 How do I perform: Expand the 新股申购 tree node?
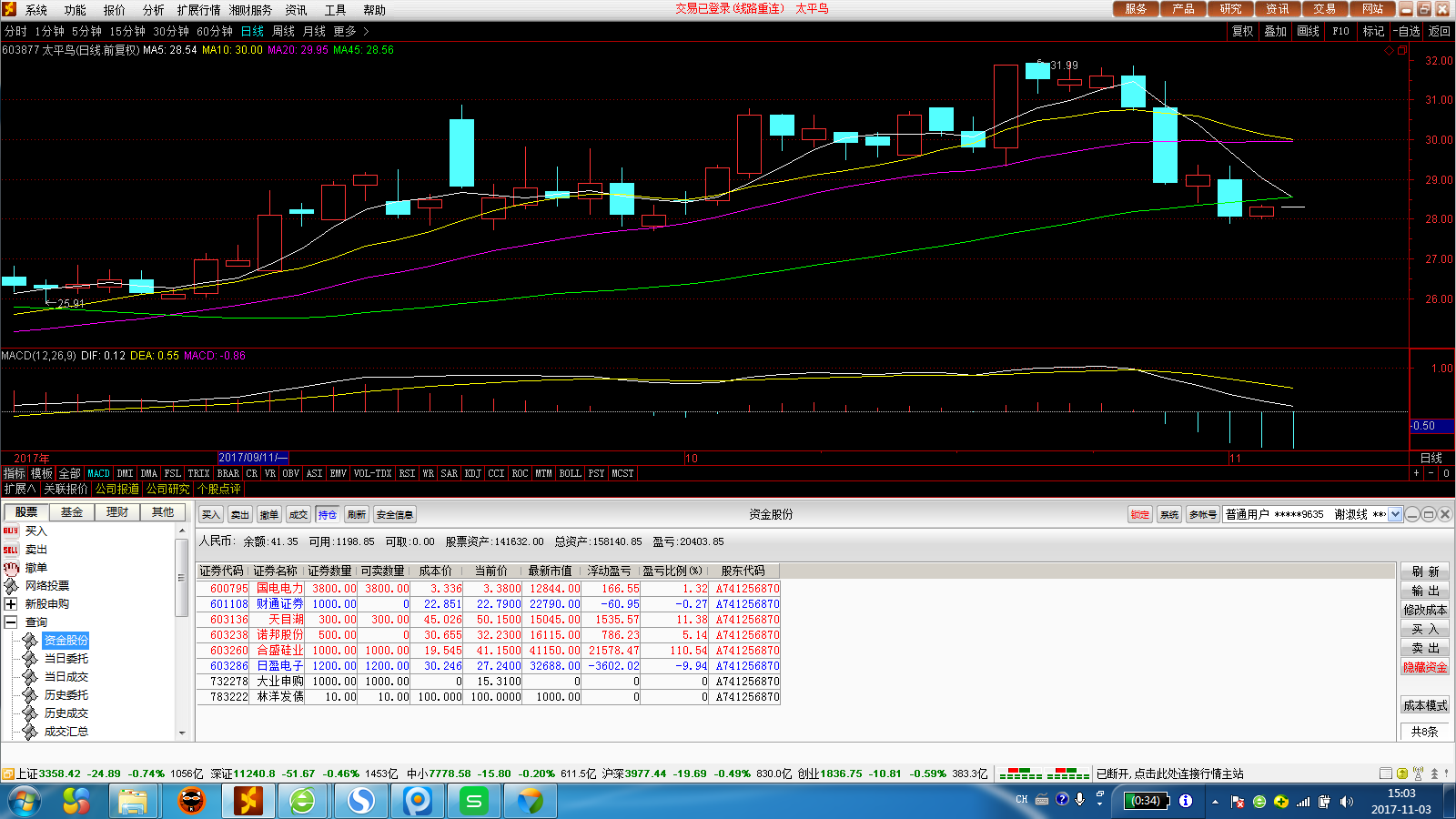(11, 604)
